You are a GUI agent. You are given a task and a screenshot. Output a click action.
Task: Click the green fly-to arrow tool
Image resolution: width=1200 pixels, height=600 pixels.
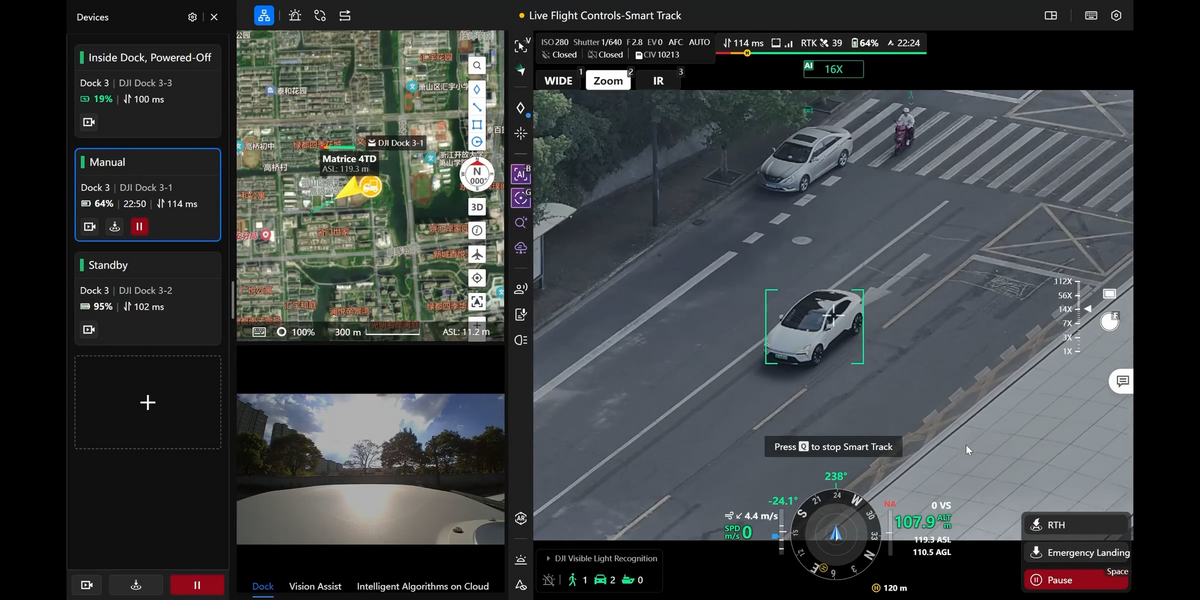520,71
